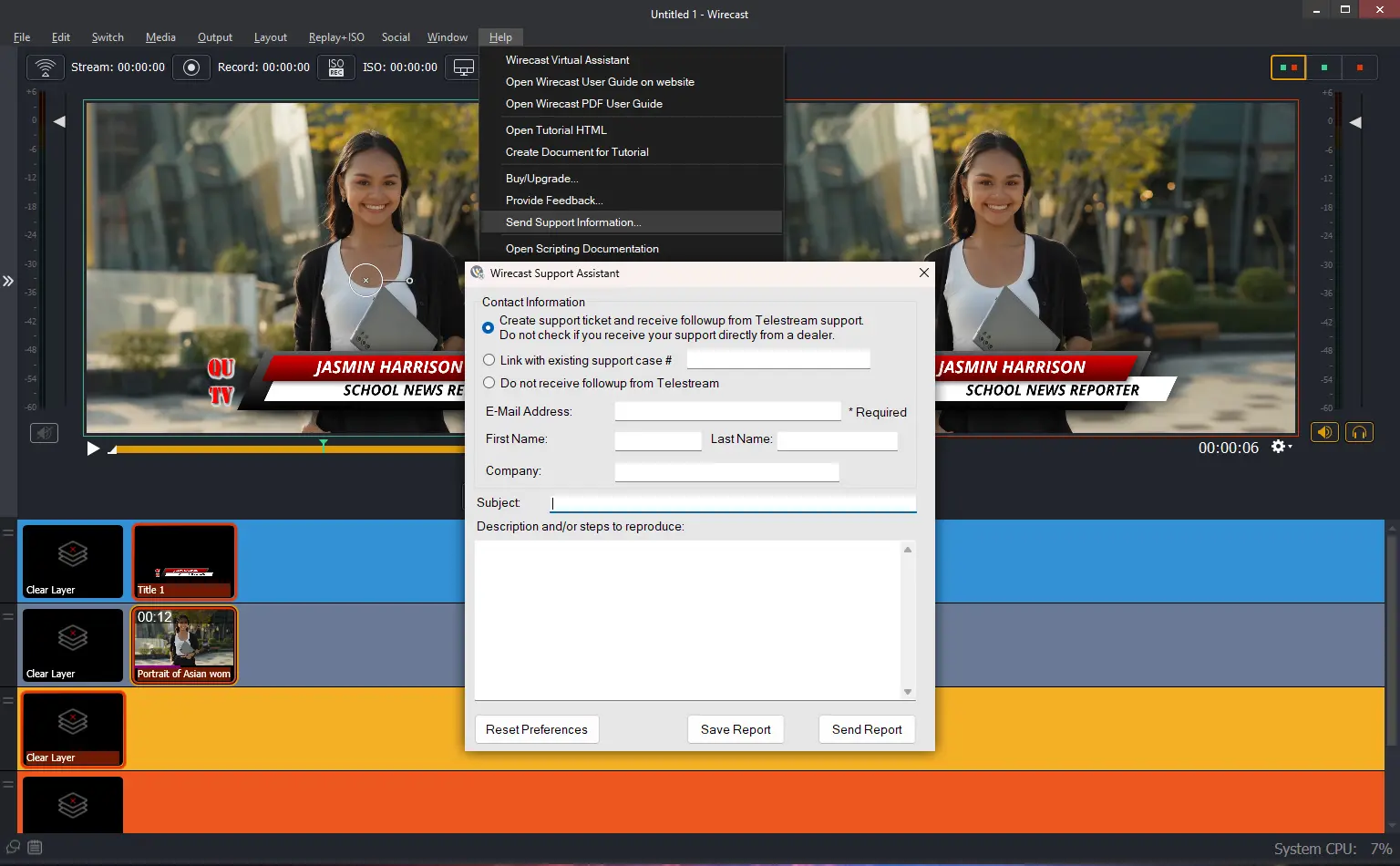This screenshot has height=866, width=1400.
Task: Close the Wirecast Support Assistant dialog
Action: click(924, 273)
